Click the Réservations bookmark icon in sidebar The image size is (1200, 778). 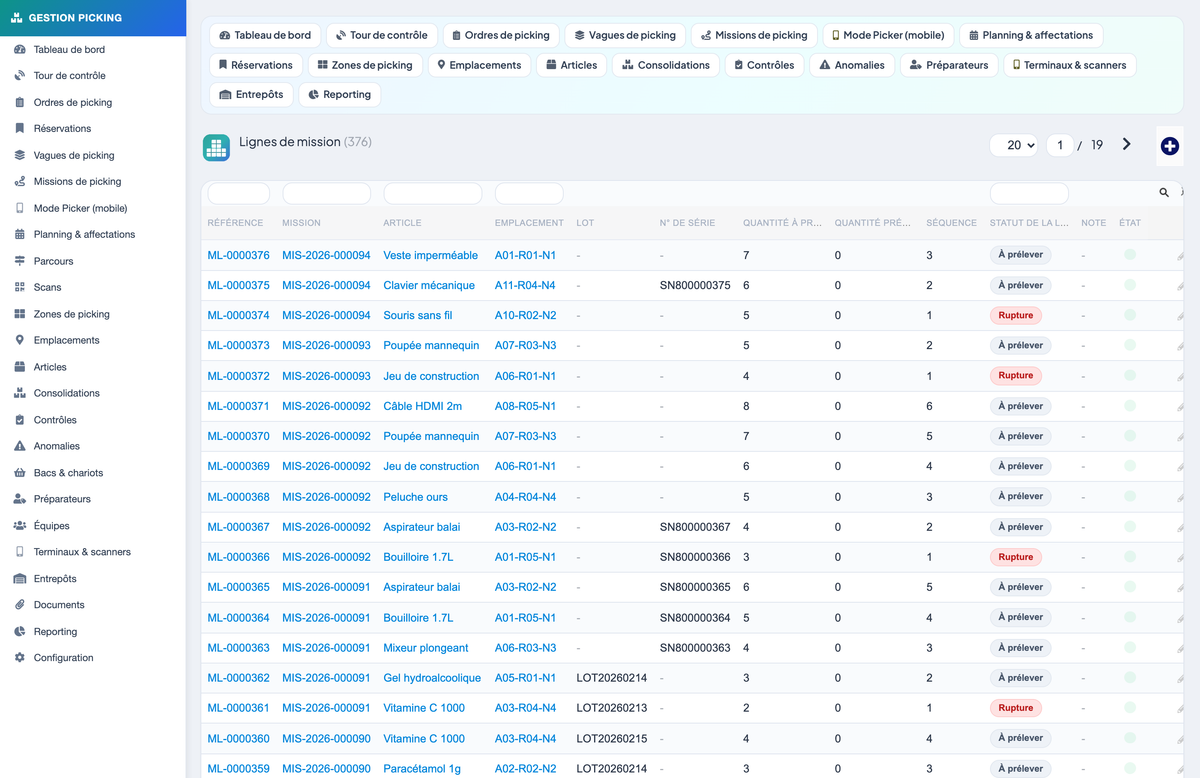[20, 128]
